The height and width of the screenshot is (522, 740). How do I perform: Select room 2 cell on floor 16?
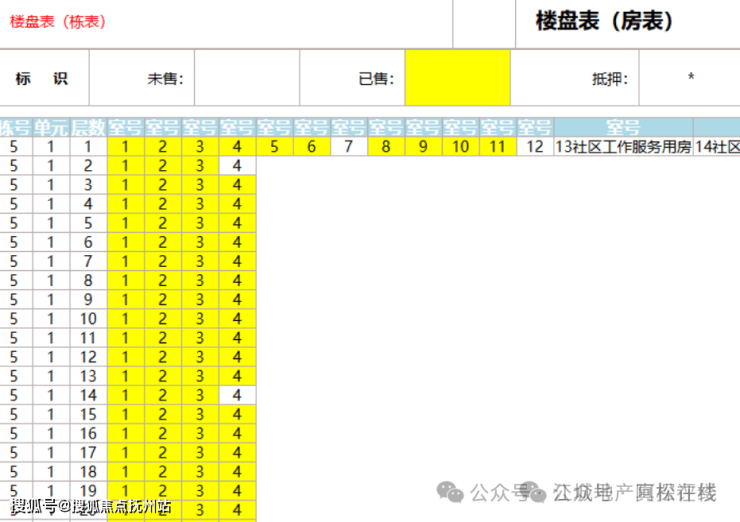pos(162,433)
